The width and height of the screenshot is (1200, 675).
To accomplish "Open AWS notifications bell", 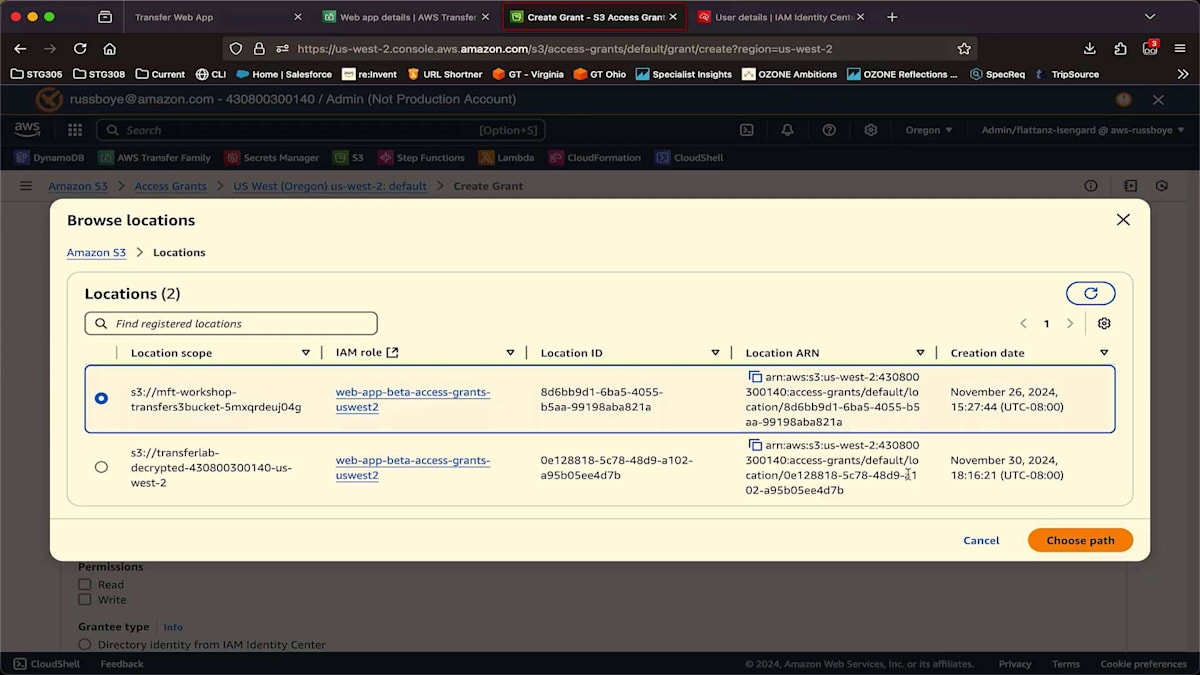I will (788, 130).
